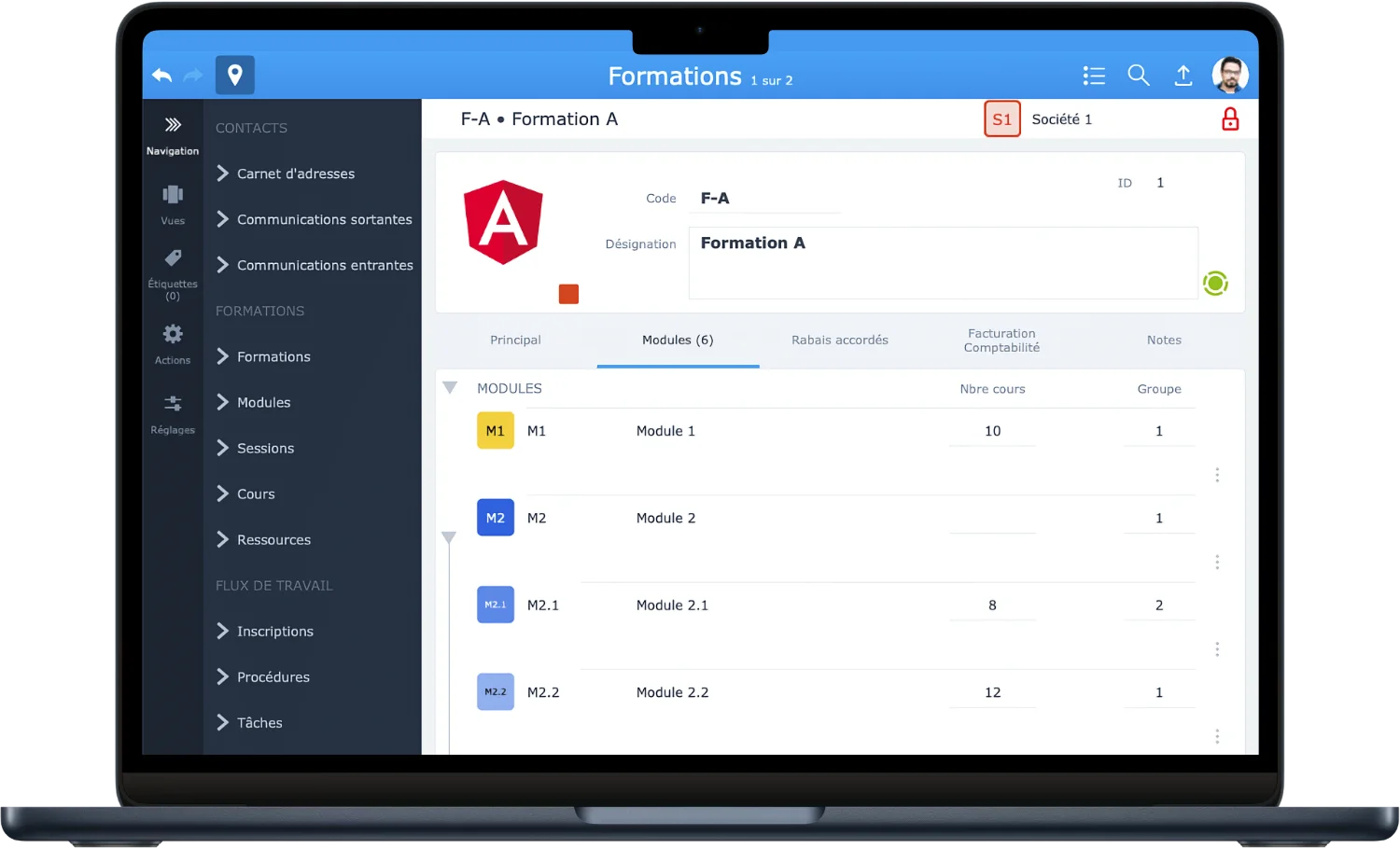Click the search magnifier icon
The height and width of the screenshot is (862, 1400).
(1138, 76)
